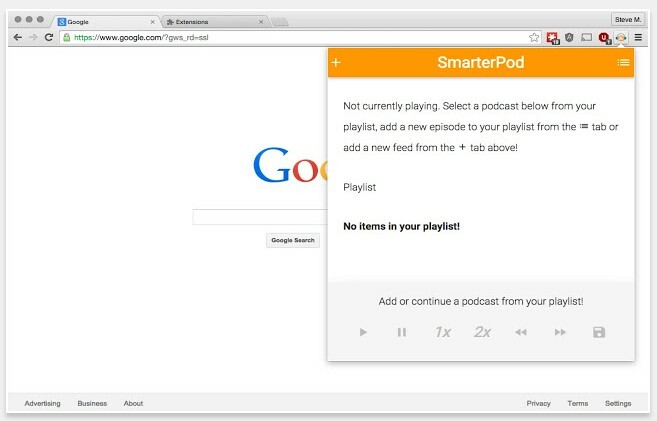The height and width of the screenshot is (421, 657).
Task: Rewind the podcast with the back arrows
Action: 521,332
